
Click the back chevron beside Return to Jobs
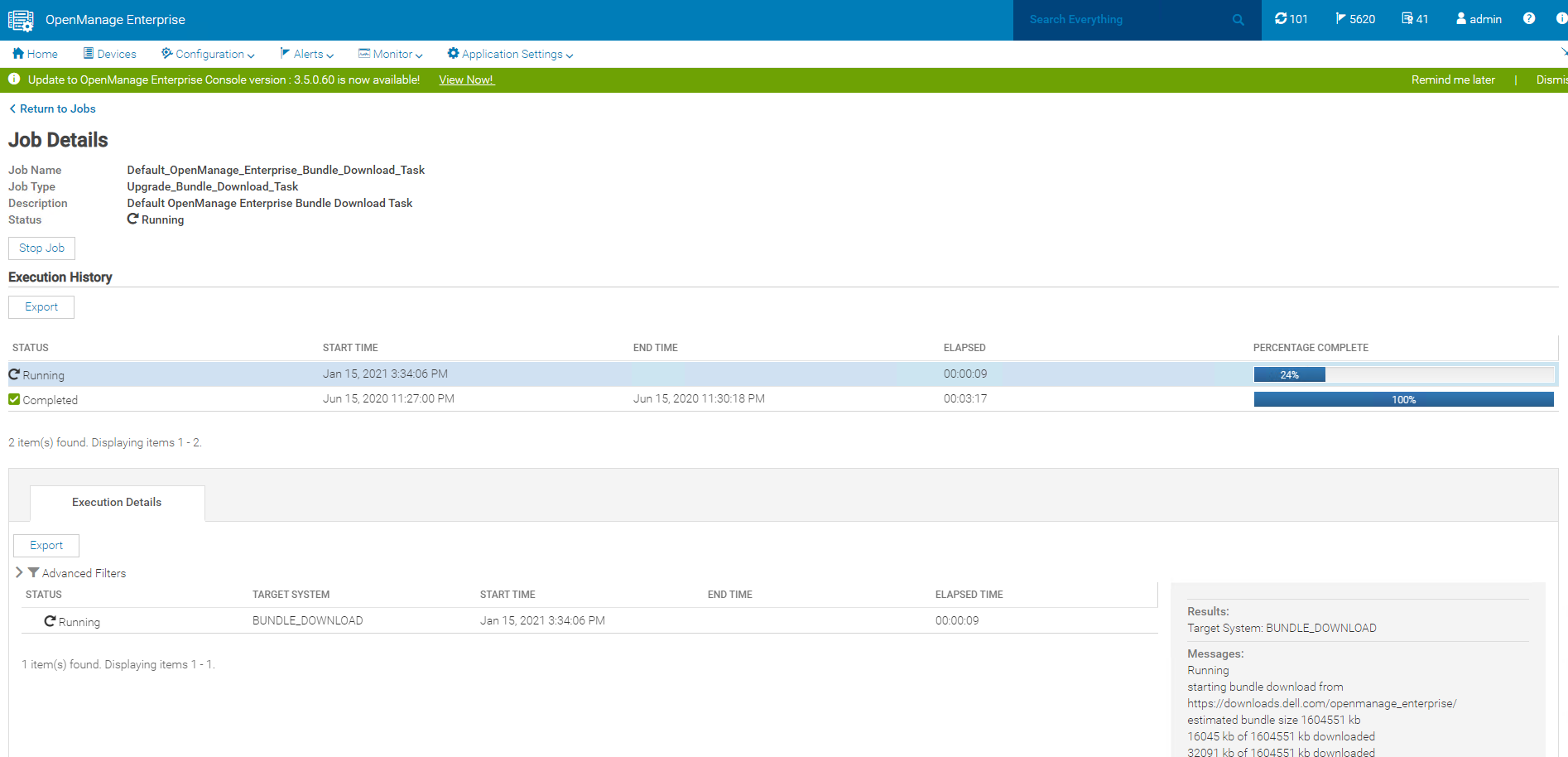tap(12, 108)
